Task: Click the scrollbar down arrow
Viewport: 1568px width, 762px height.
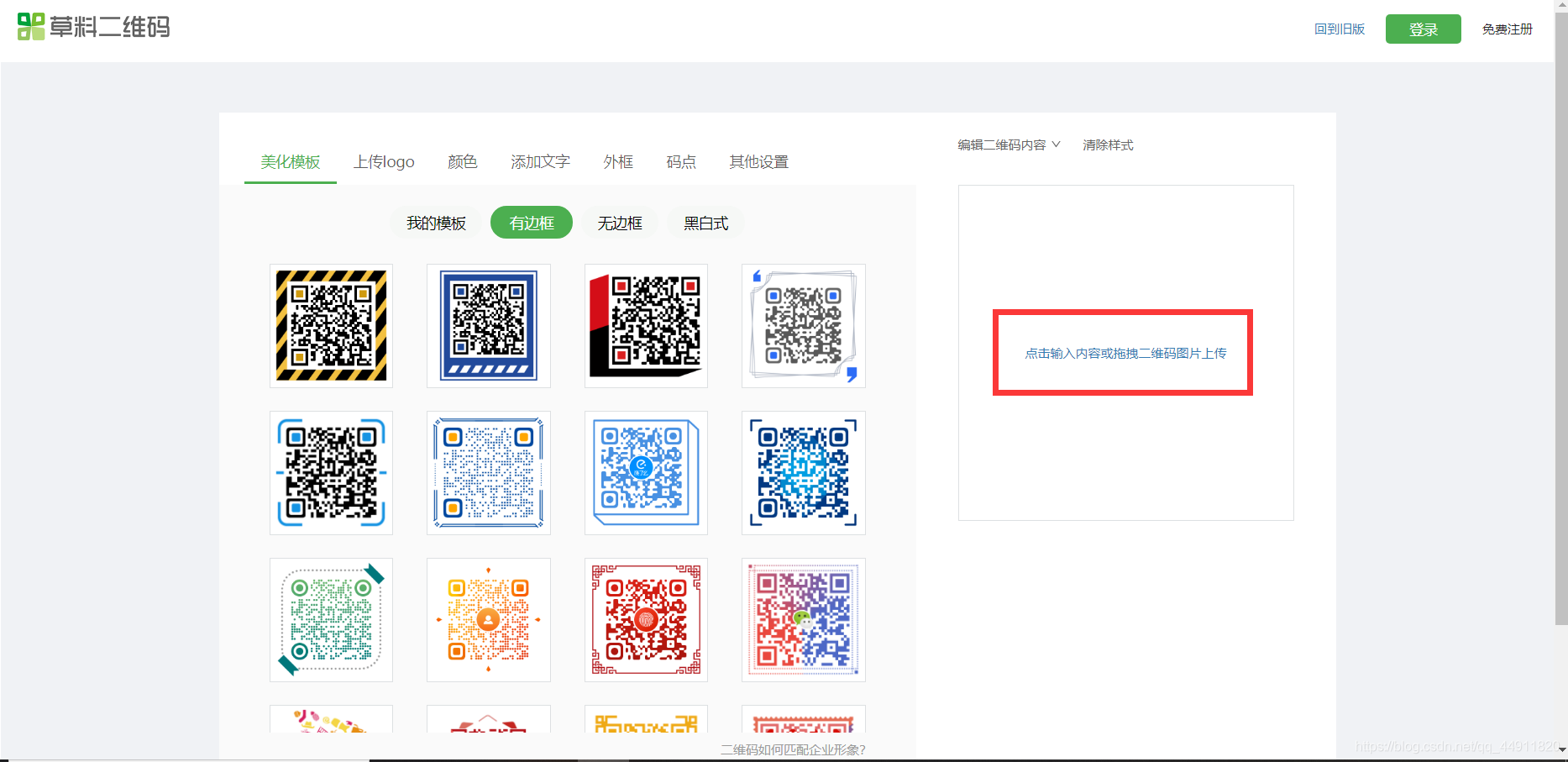Action: [1561, 749]
